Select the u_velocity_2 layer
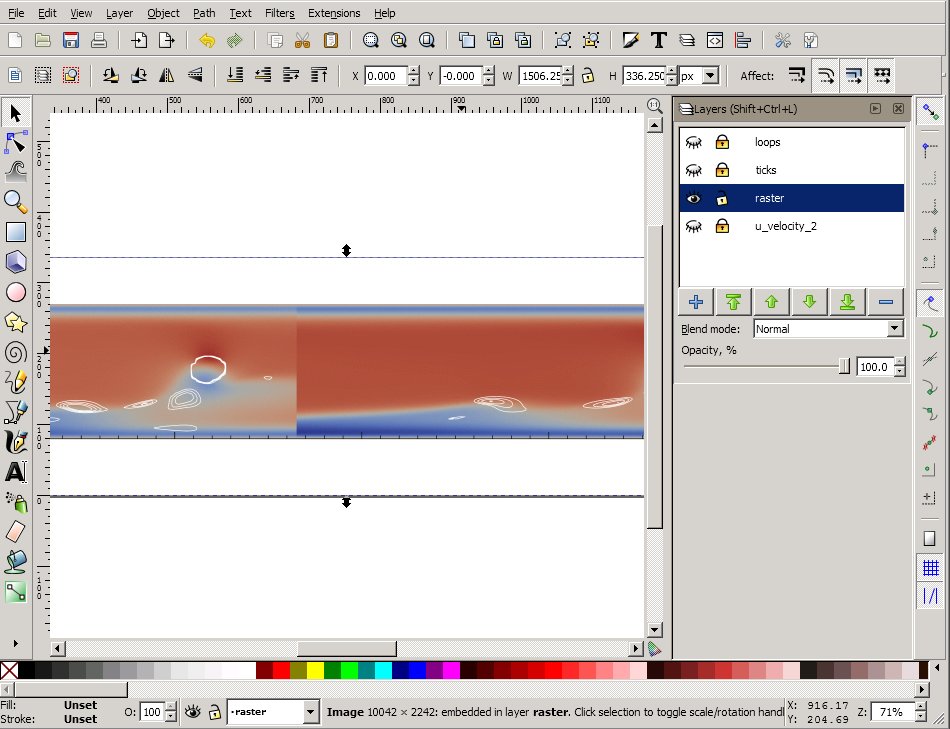The image size is (950, 729). [785, 227]
